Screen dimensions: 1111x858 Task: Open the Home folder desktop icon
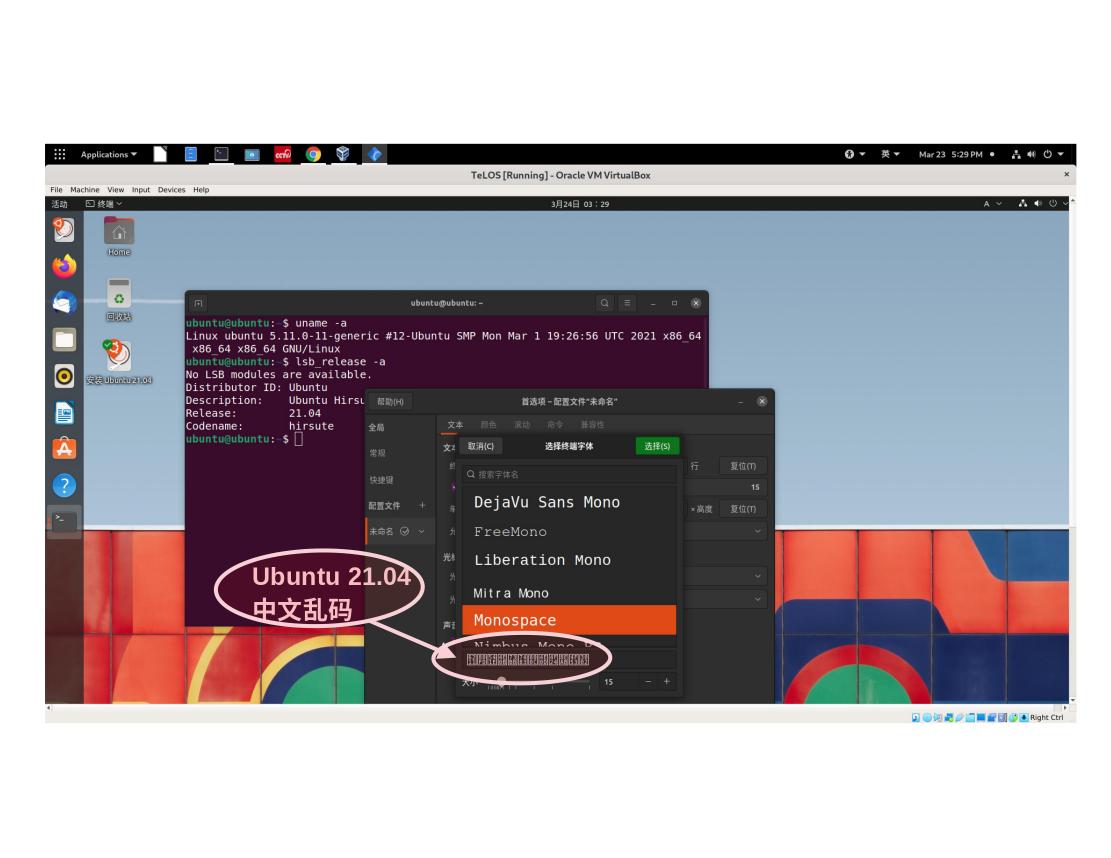click(x=119, y=237)
